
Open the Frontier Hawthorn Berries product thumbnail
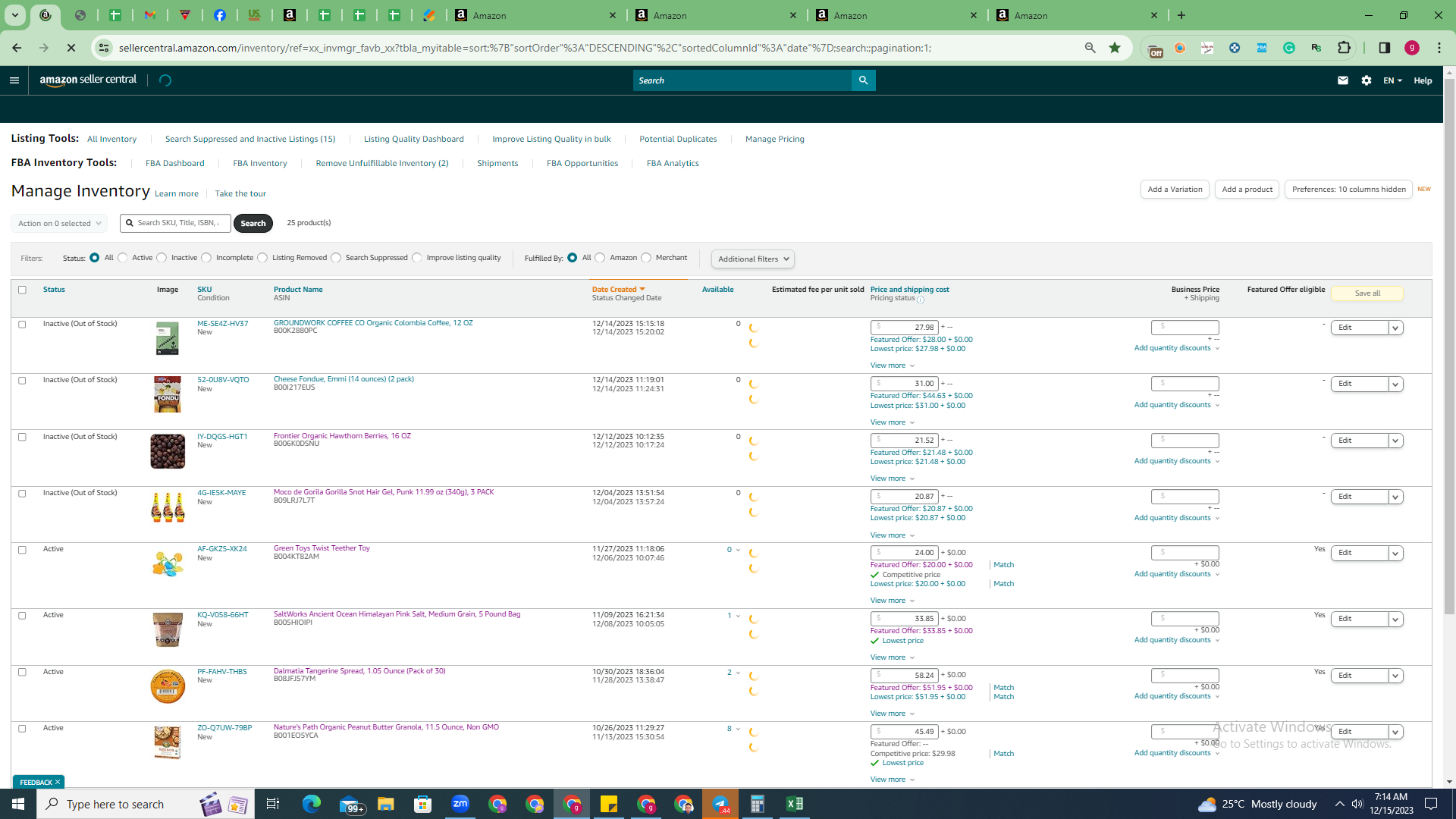168,451
